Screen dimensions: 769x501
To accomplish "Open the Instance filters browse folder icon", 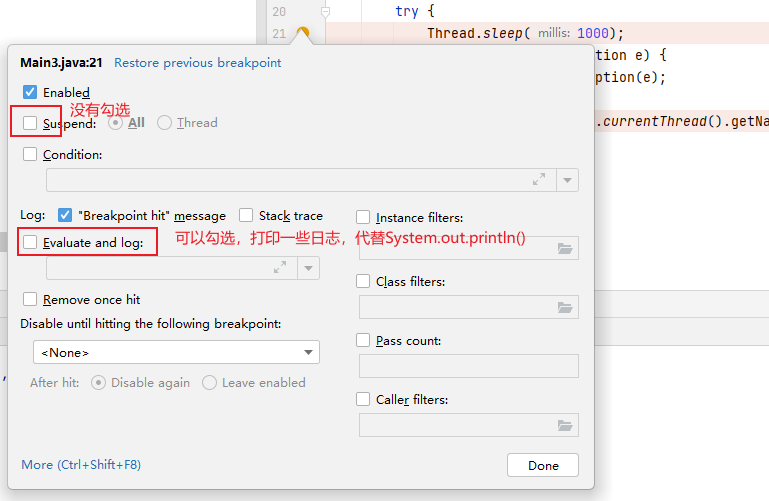I will (x=566, y=248).
